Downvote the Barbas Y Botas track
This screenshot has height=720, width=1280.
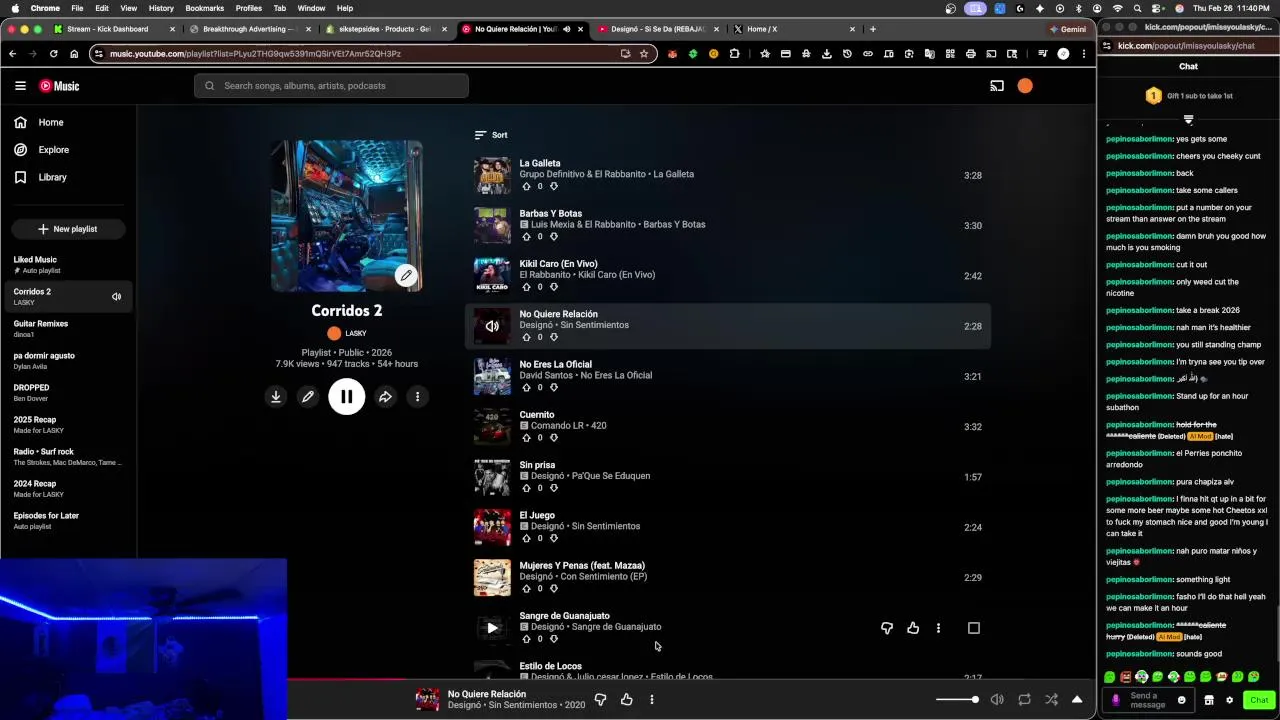click(554, 237)
